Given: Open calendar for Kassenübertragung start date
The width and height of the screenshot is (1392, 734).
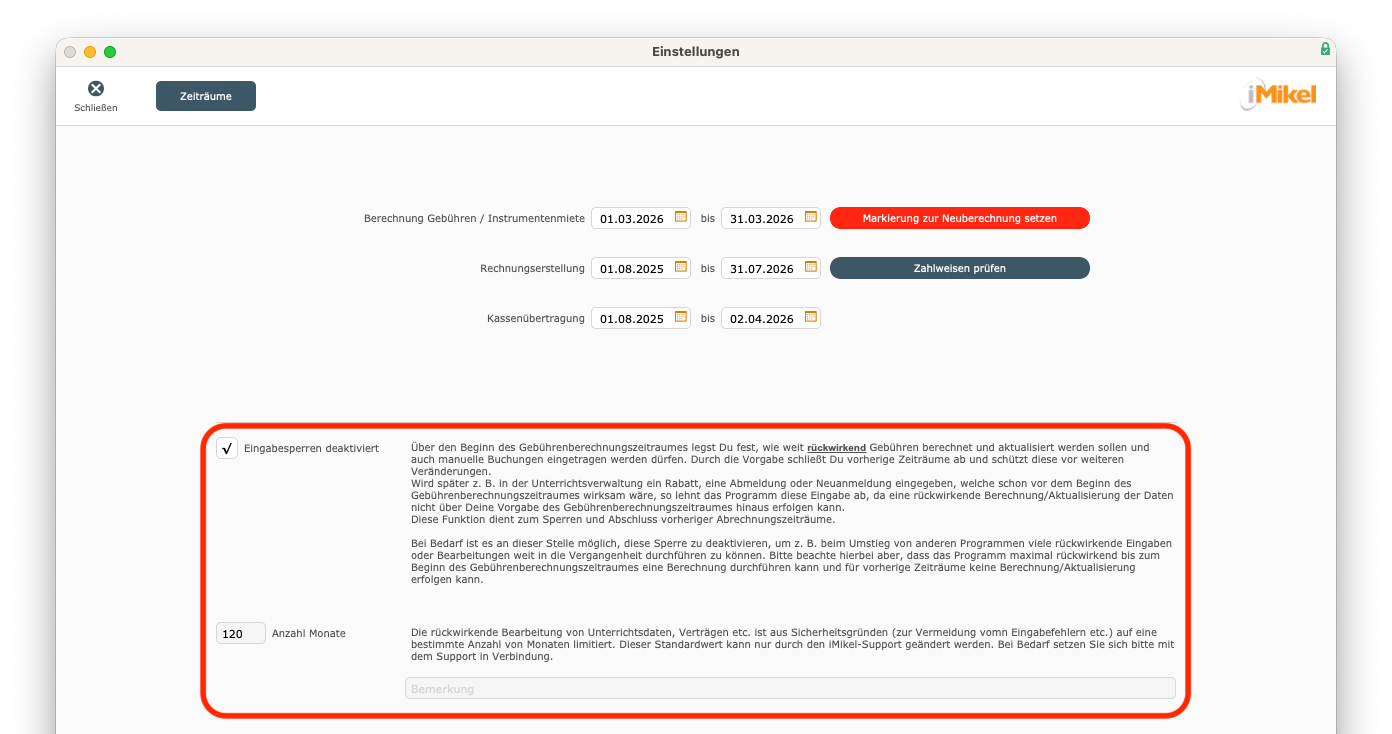Looking at the screenshot, I should pos(681,317).
